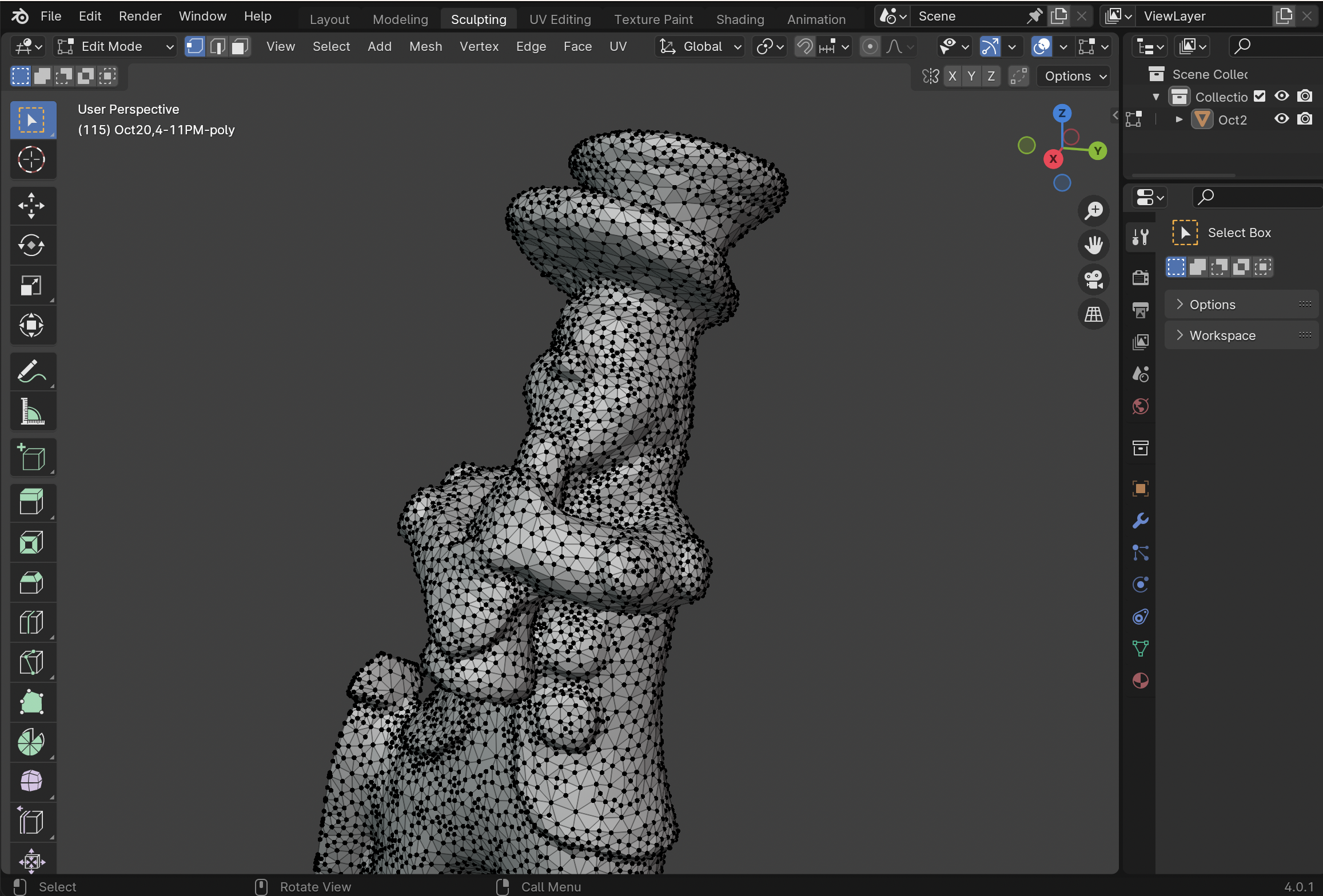Expand the Workspace panel
The width and height of the screenshot is (1323, 896).
(x=1222, y=335)
